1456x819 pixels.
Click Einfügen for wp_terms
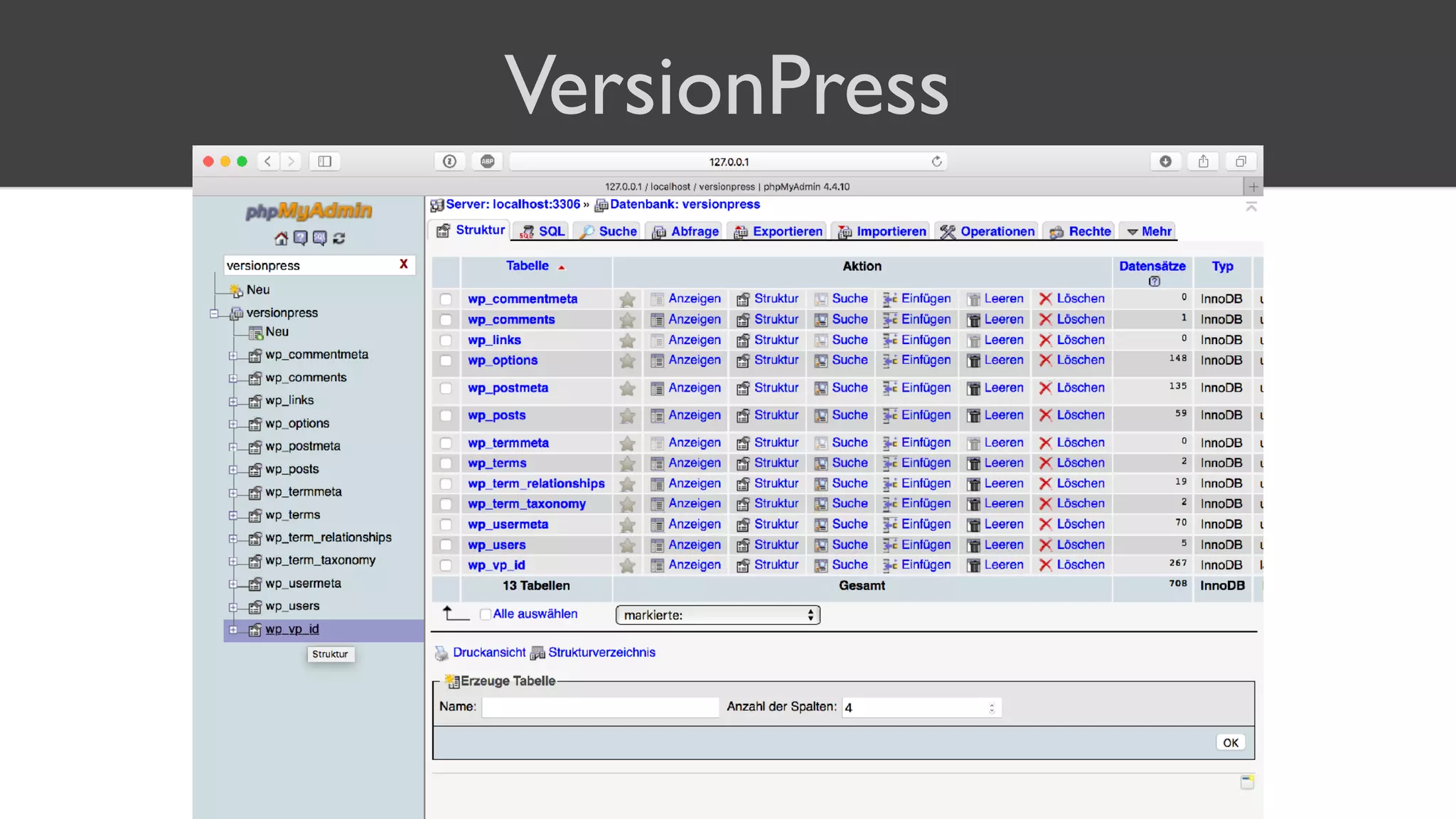pos(917,463)
